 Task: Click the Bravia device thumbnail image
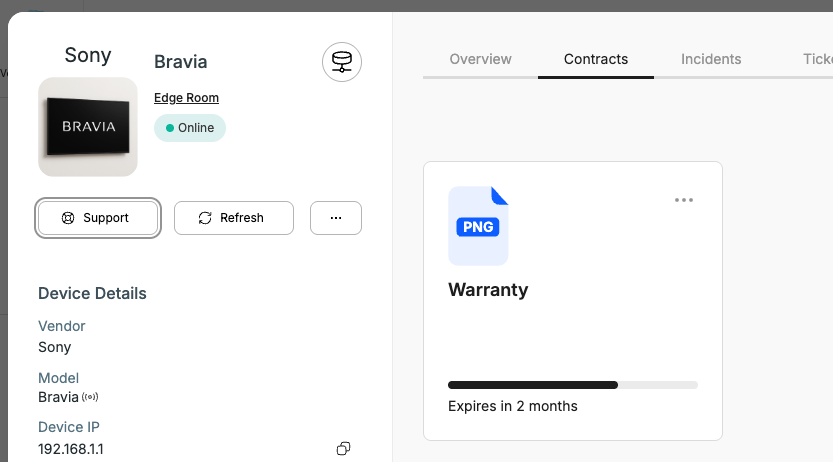click(x=88, y=127)
